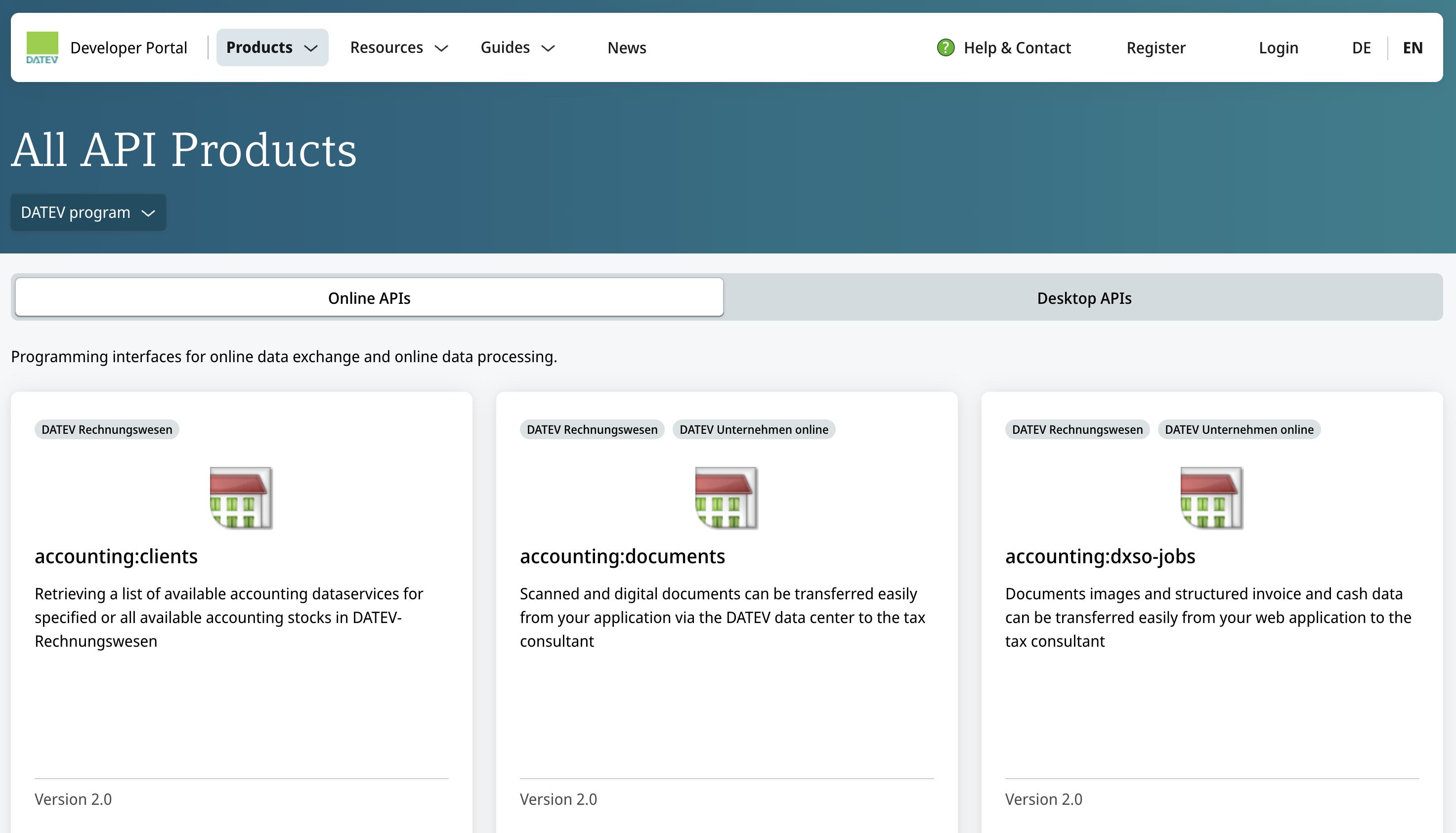Click DATEV Unternehmen online tag on accounting:dxso-jobs card
This screenshot has height=833, width=1456.
(1239, 429)
